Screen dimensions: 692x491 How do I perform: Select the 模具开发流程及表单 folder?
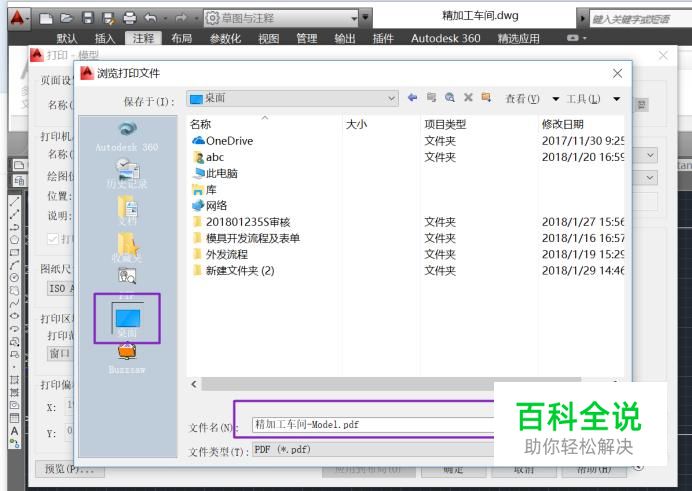click(408, 238)
